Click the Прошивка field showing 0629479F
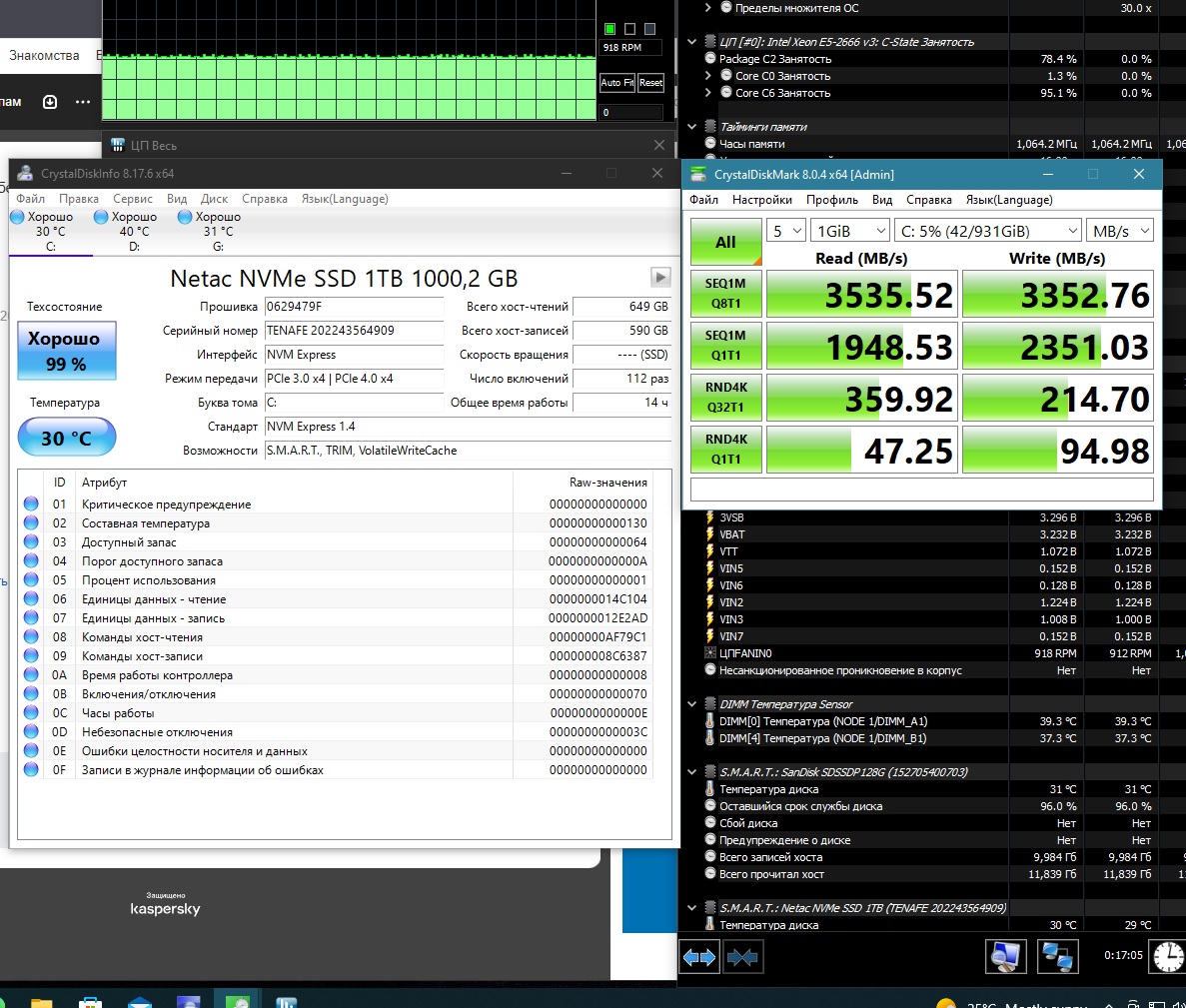 354,307
